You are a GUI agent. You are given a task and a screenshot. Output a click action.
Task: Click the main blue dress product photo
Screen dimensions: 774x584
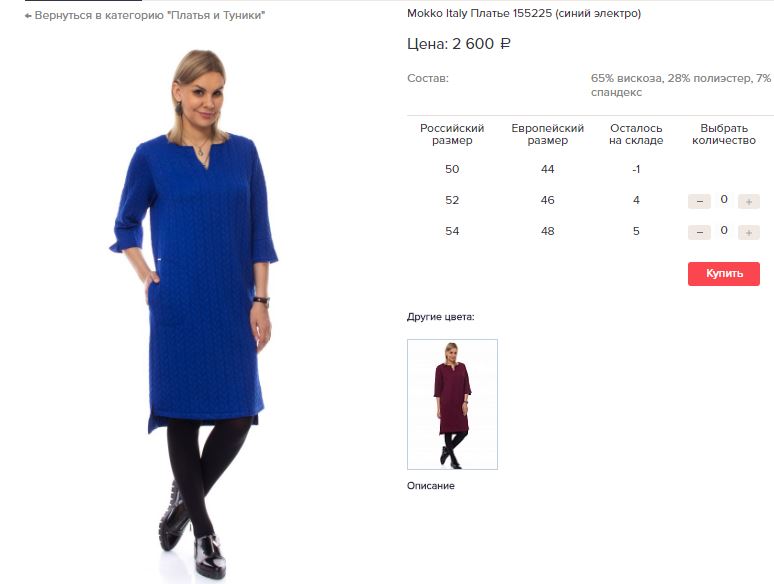194,313
